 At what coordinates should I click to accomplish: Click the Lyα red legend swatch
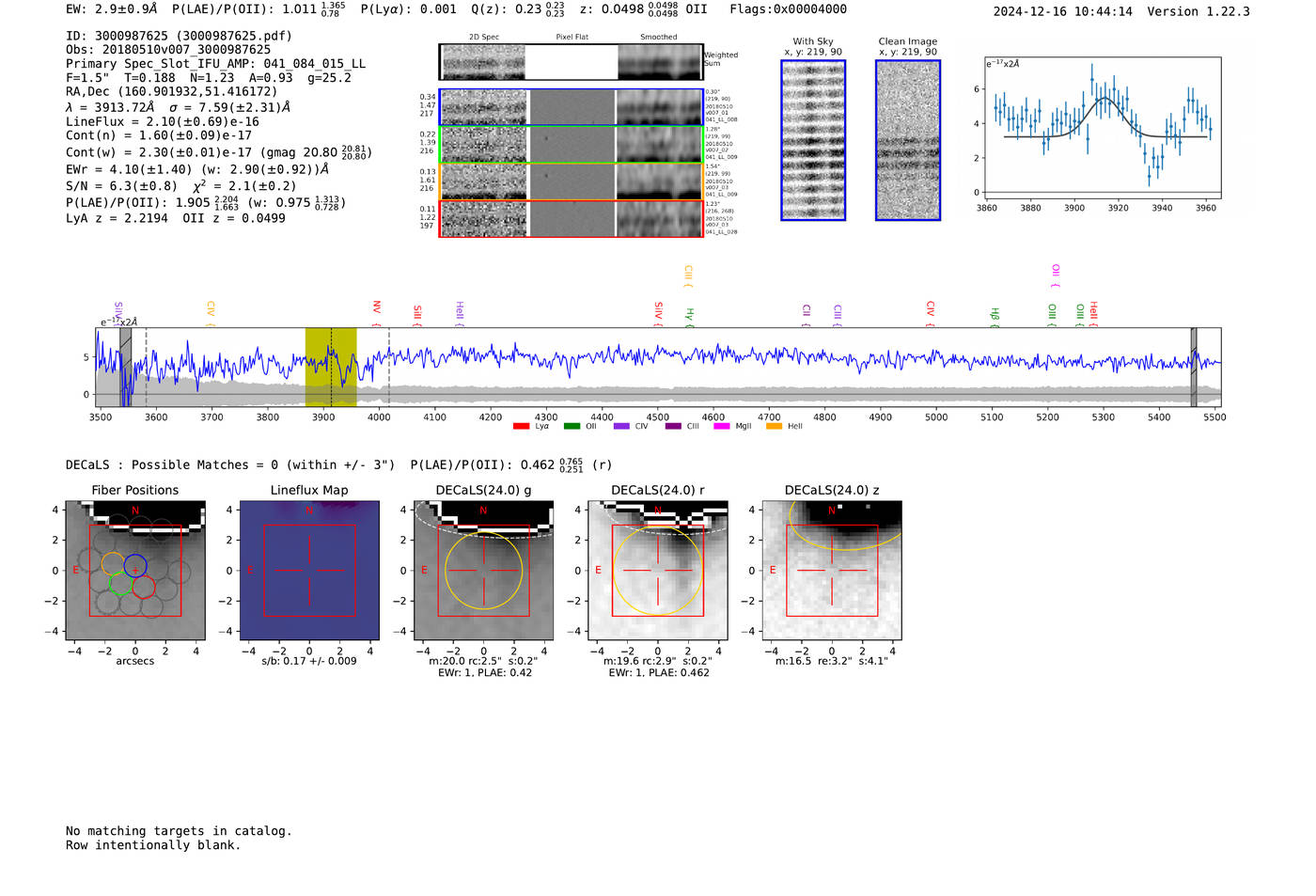[x=521, y=426]
